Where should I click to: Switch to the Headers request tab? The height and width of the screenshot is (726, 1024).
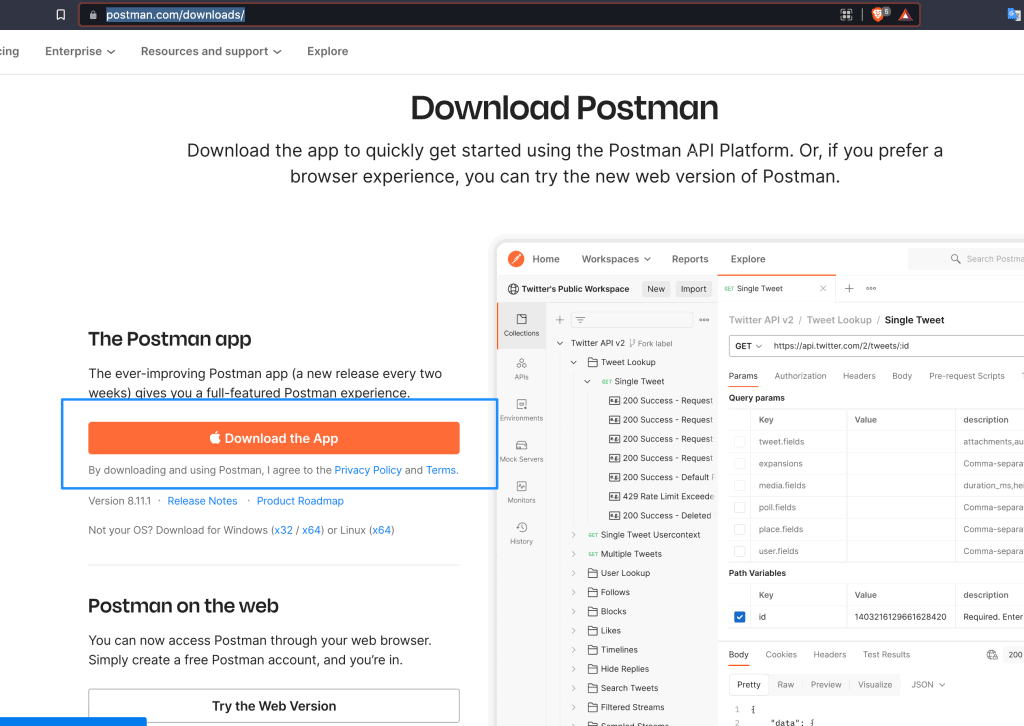tap(859, 376)
